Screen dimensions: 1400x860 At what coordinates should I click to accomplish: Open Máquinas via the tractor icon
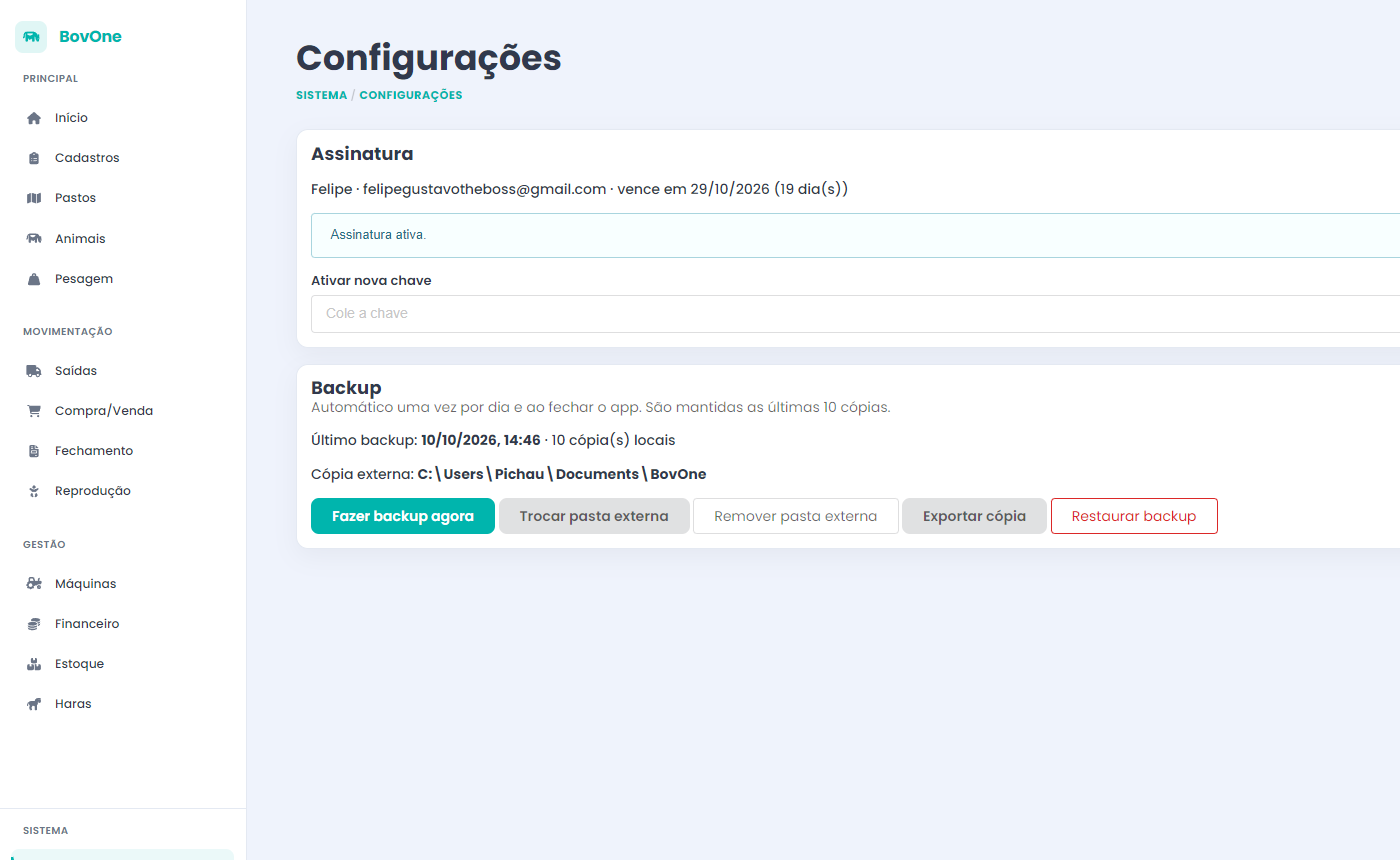34,584
